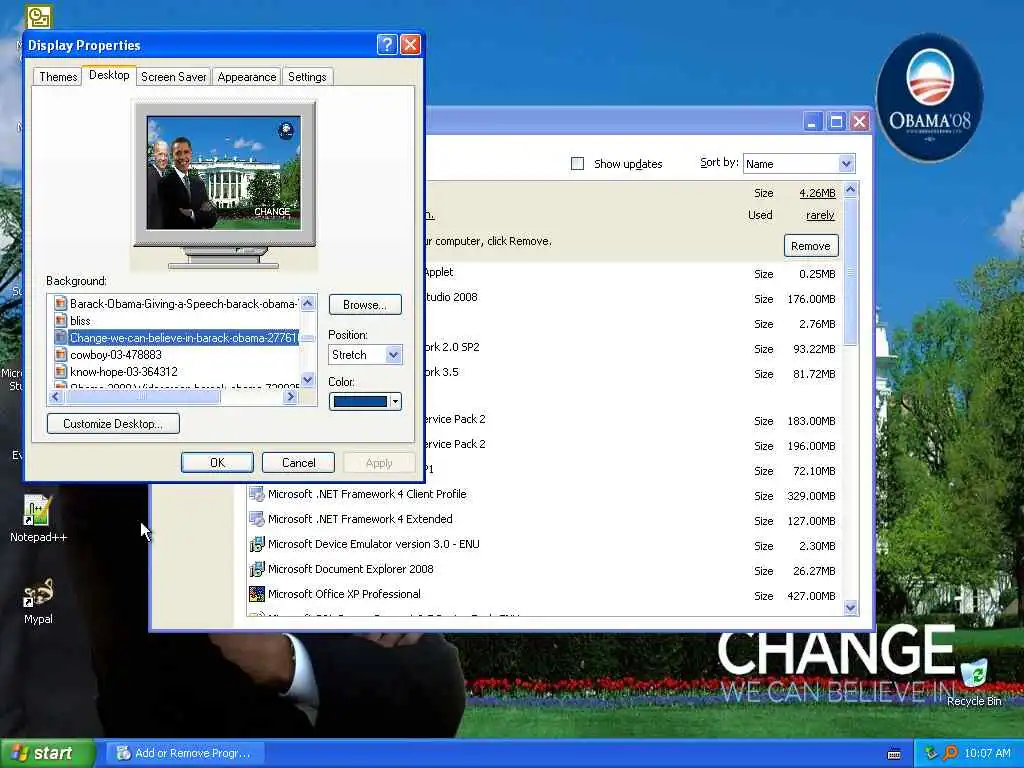Open the desktop Color dropdown arrow
1024x768 pixels.
click(395, 402)
